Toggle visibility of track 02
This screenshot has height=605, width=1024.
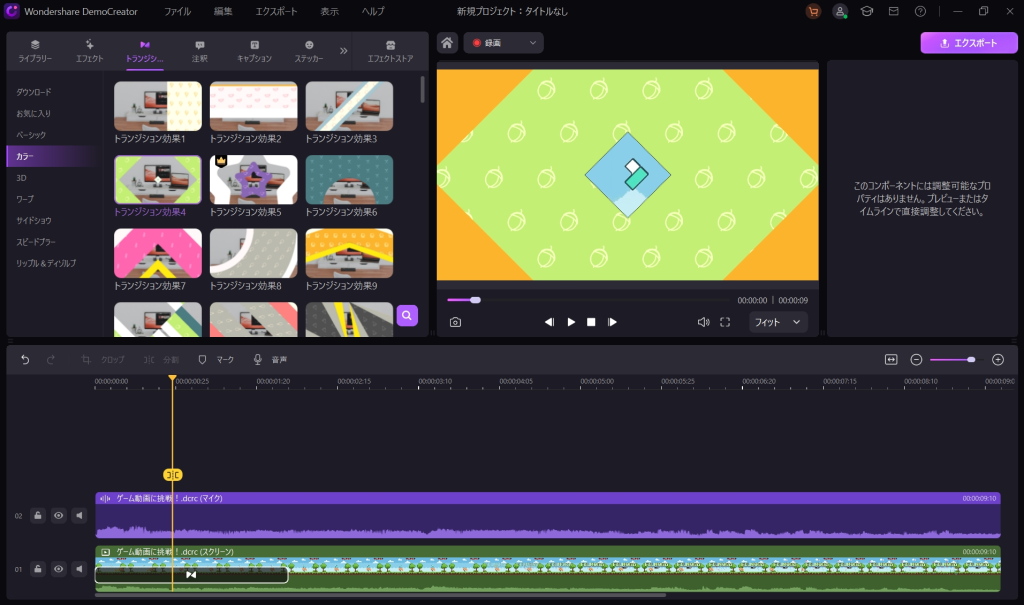[59, 516]
